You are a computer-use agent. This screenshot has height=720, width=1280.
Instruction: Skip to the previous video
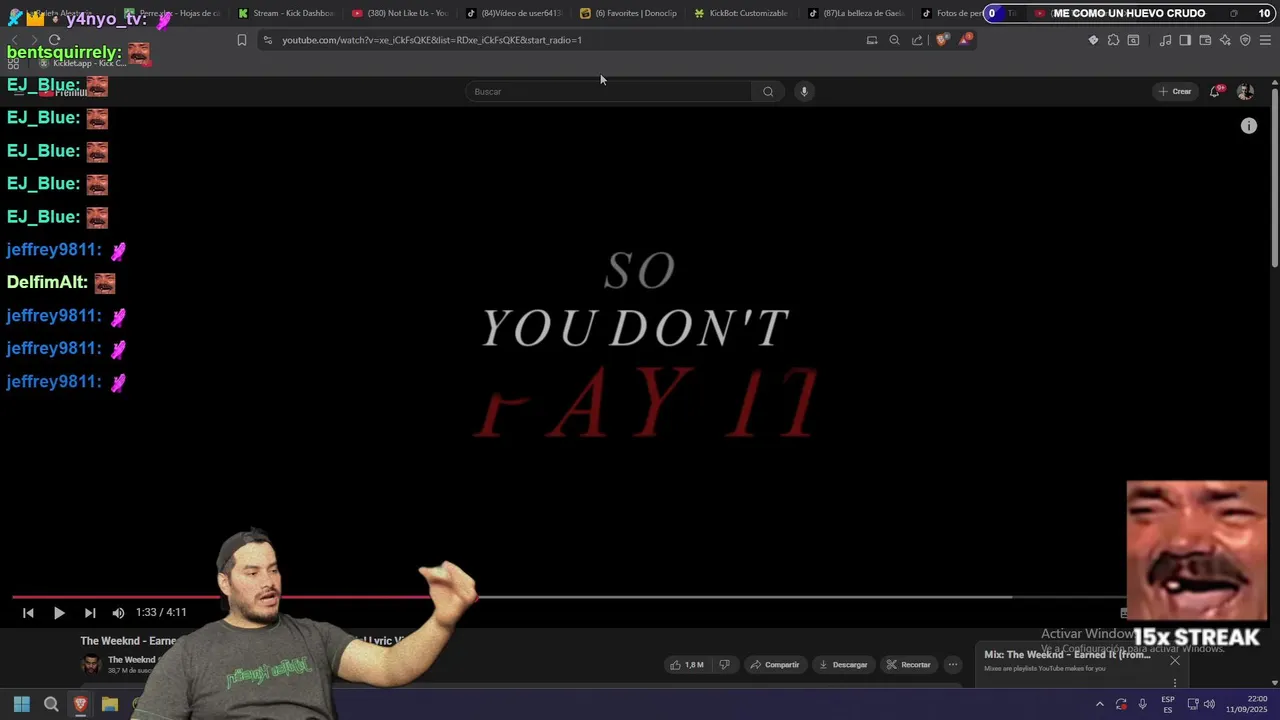[x=28, y=613]
